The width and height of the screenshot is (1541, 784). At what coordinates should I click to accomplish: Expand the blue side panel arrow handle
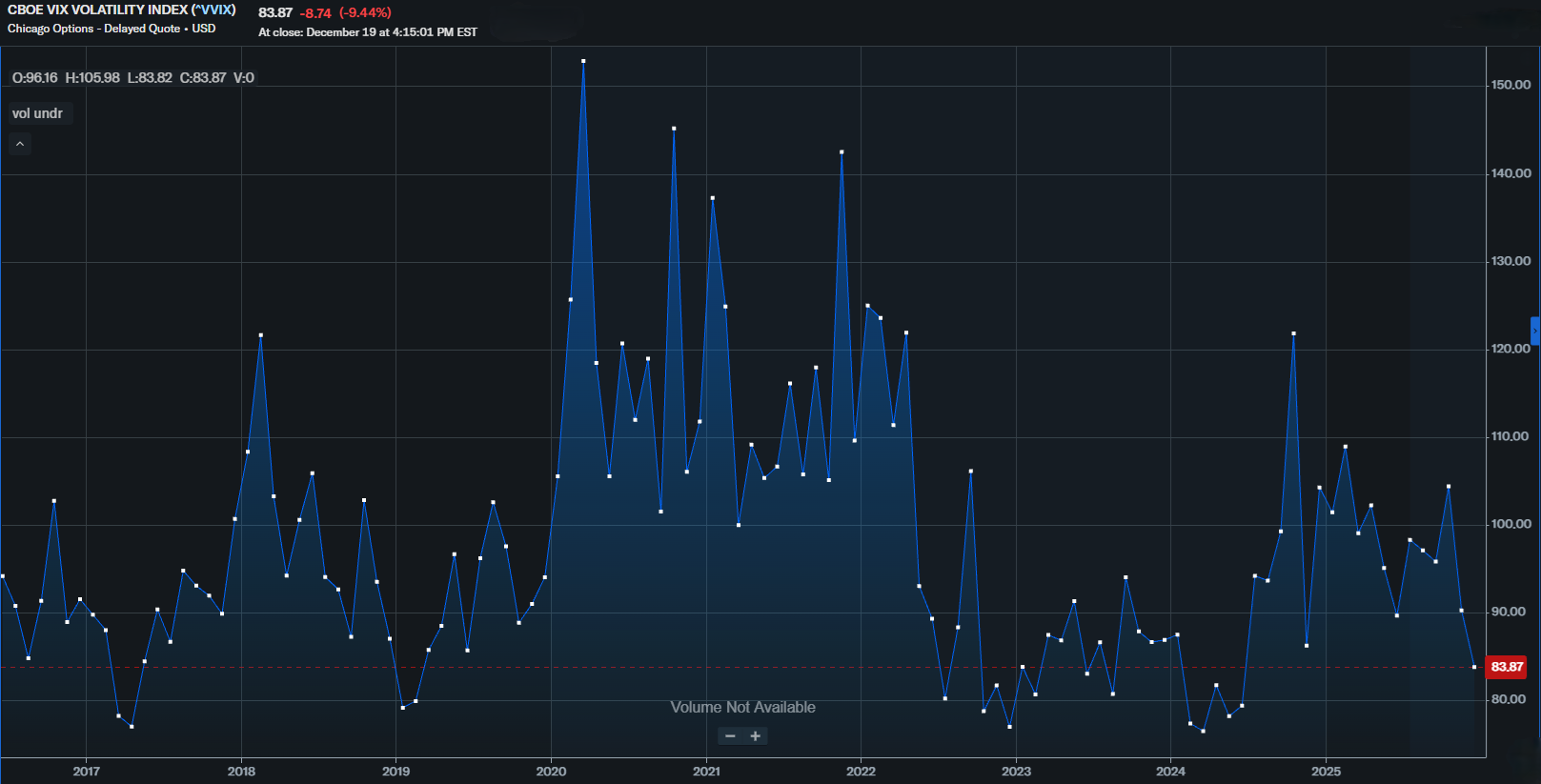1534,331
